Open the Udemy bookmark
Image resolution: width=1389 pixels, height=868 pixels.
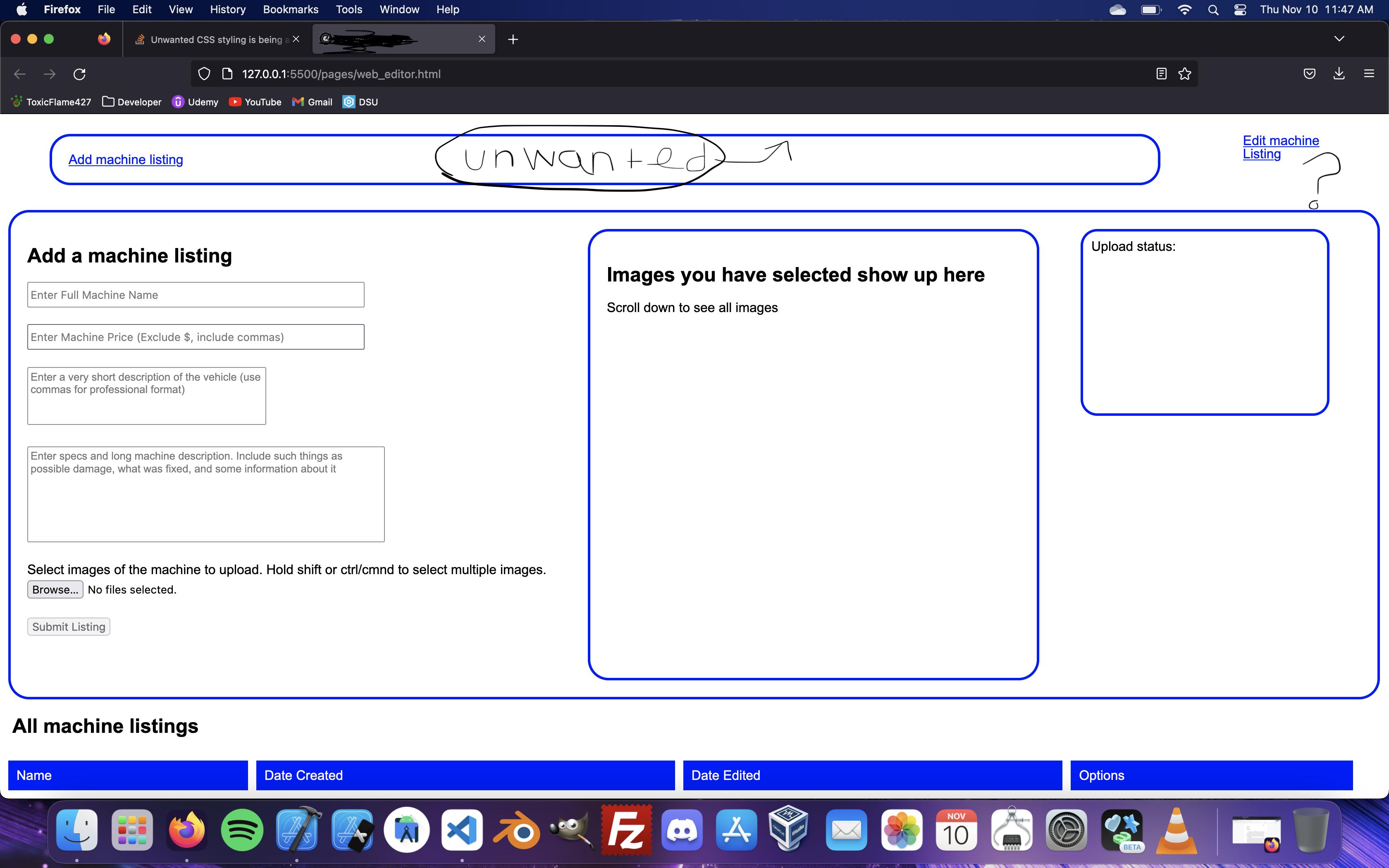[x=196, y=102]
